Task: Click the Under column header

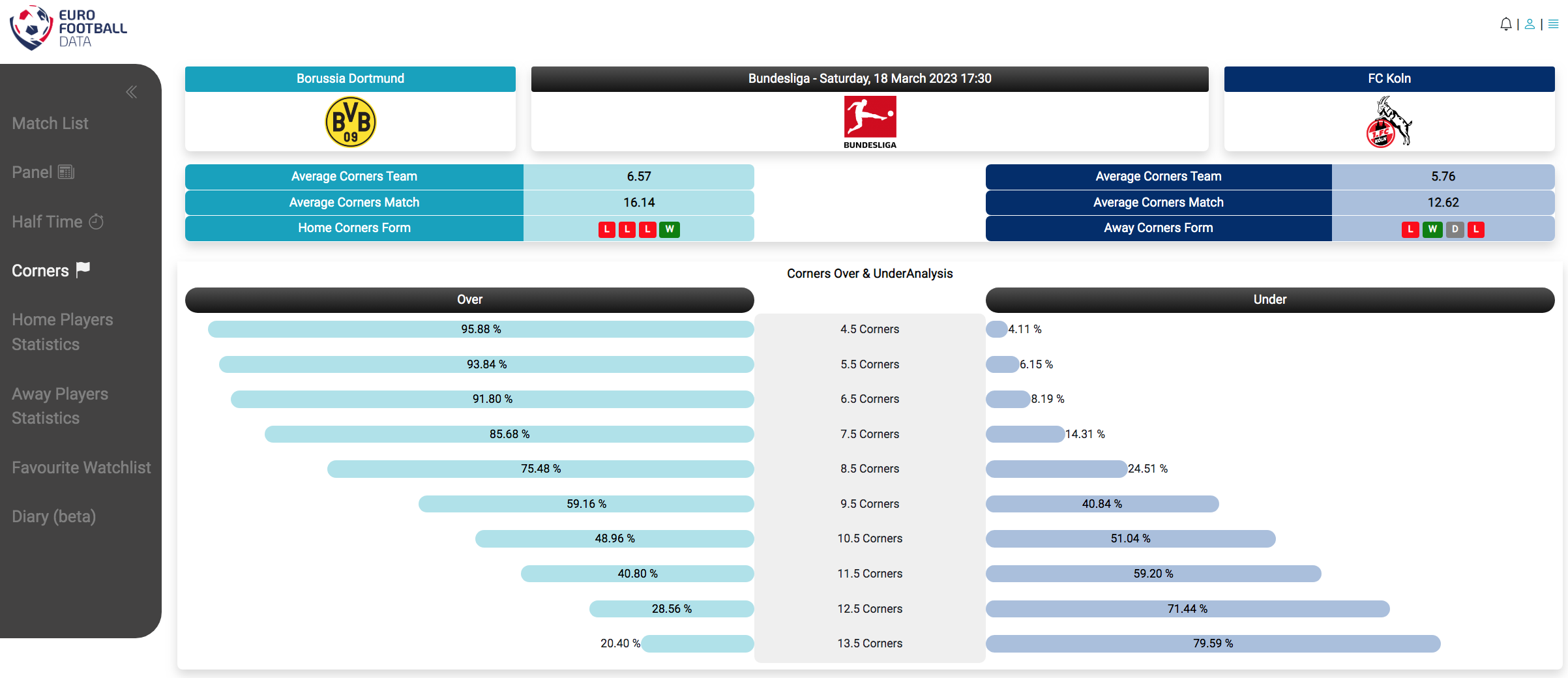Action: [1270, 300]
